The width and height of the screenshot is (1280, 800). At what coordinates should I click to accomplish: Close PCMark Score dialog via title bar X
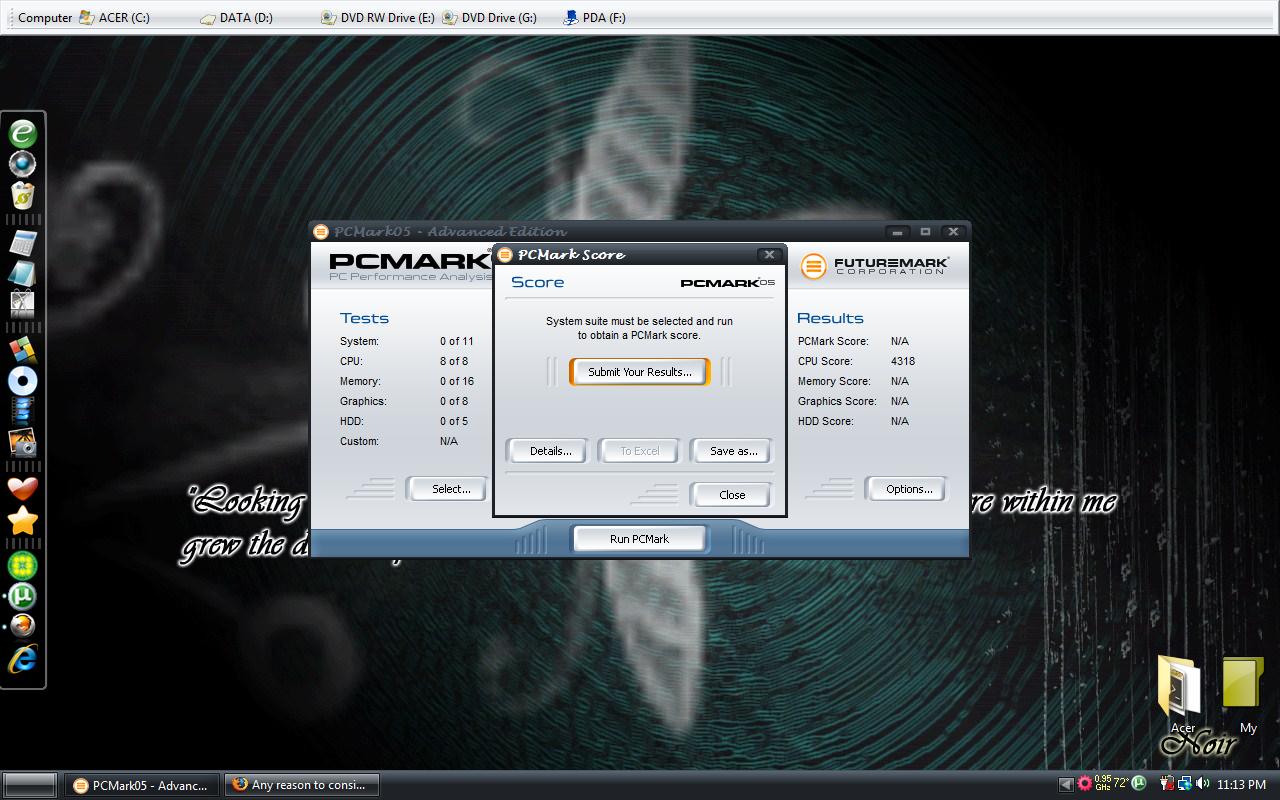[x=768, y=255]
